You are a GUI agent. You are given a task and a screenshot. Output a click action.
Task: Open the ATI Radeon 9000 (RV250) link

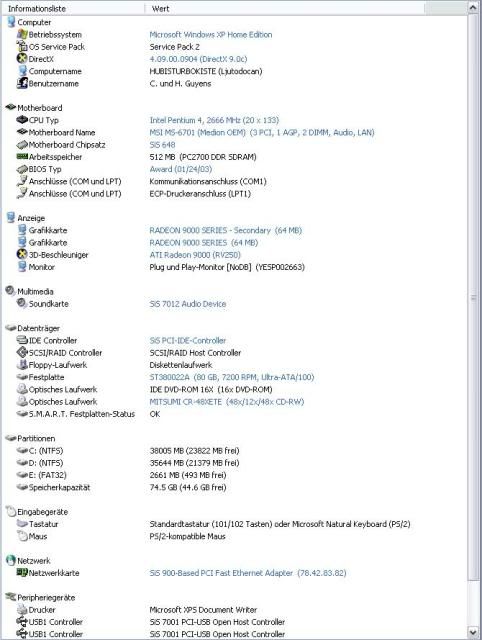click(195, 255)
